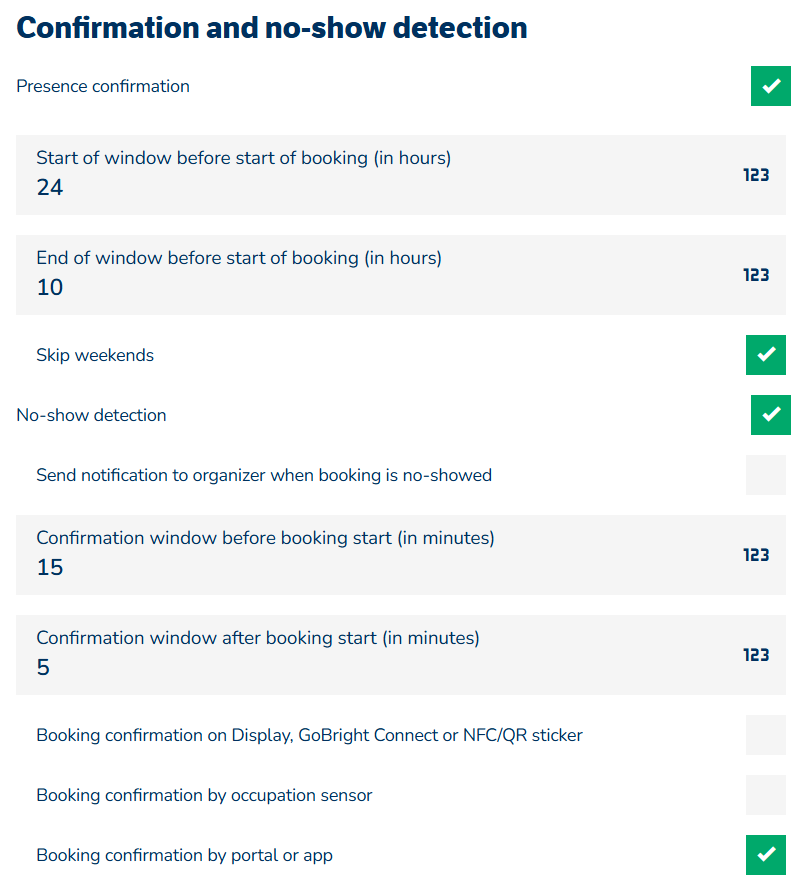Click the "Skip weekends" label text
Screen dimensions: 792x885
click(x=95, y=355)
